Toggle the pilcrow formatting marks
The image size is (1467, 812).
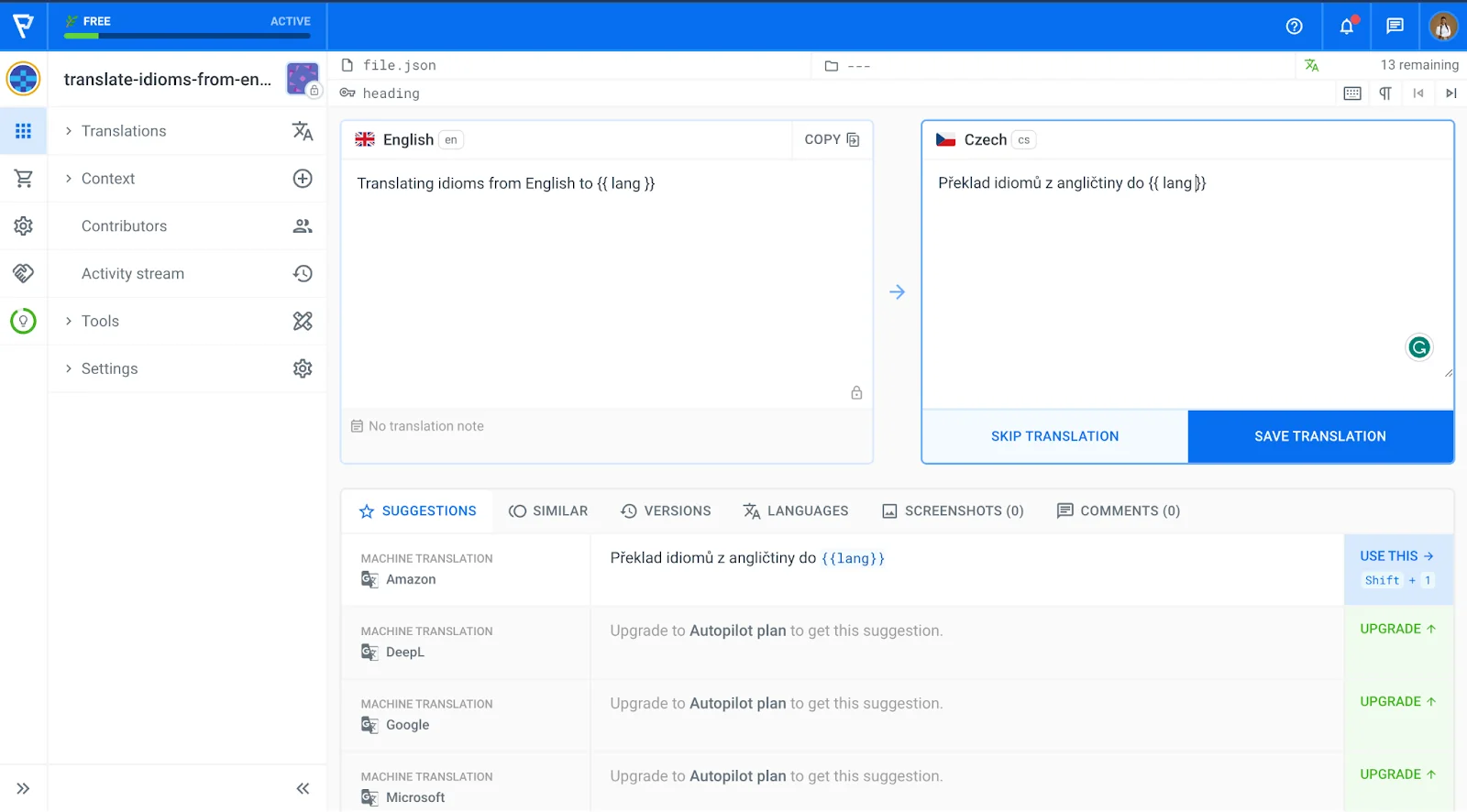coord(1385,93)
